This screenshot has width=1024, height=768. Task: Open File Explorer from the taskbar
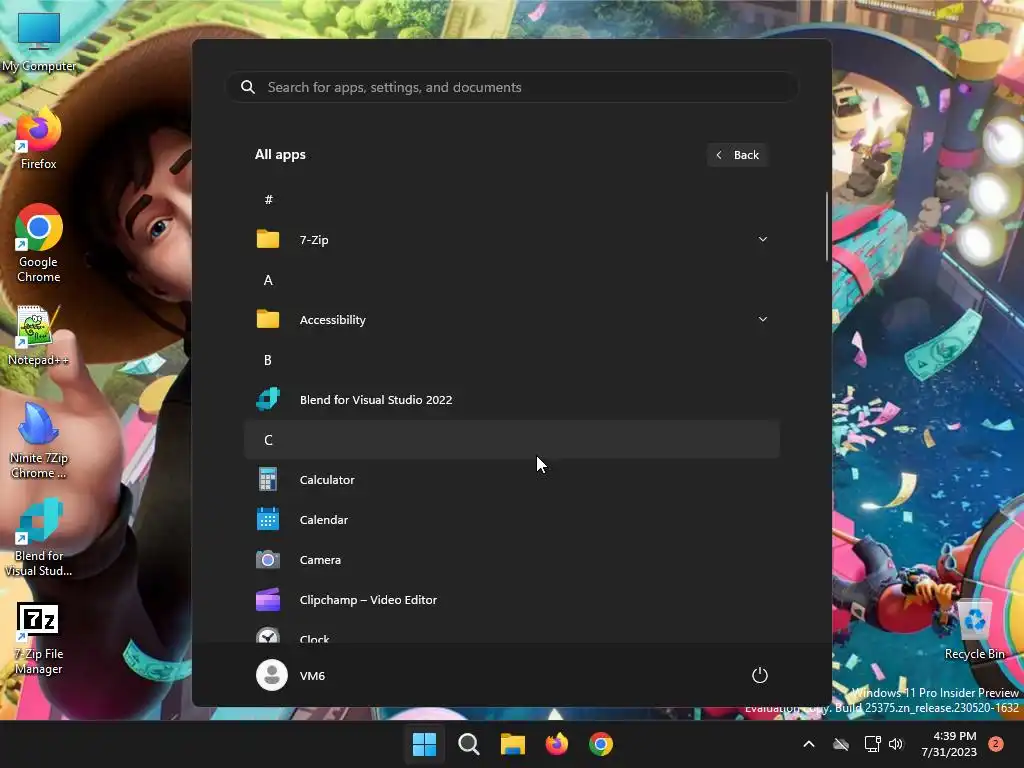(513, 744)
